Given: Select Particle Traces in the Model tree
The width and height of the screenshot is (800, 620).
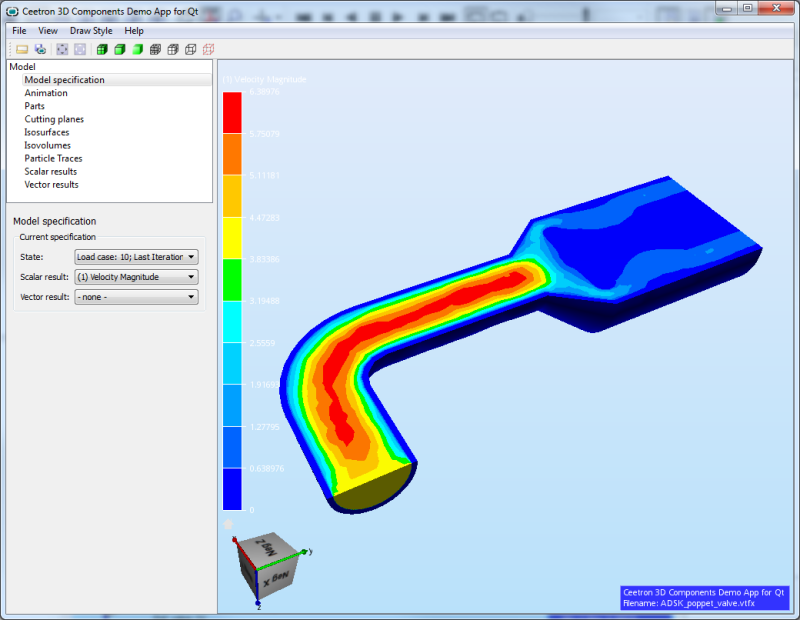Looking at the screenshot, I should pyautogui.click(x=53, y=158).
